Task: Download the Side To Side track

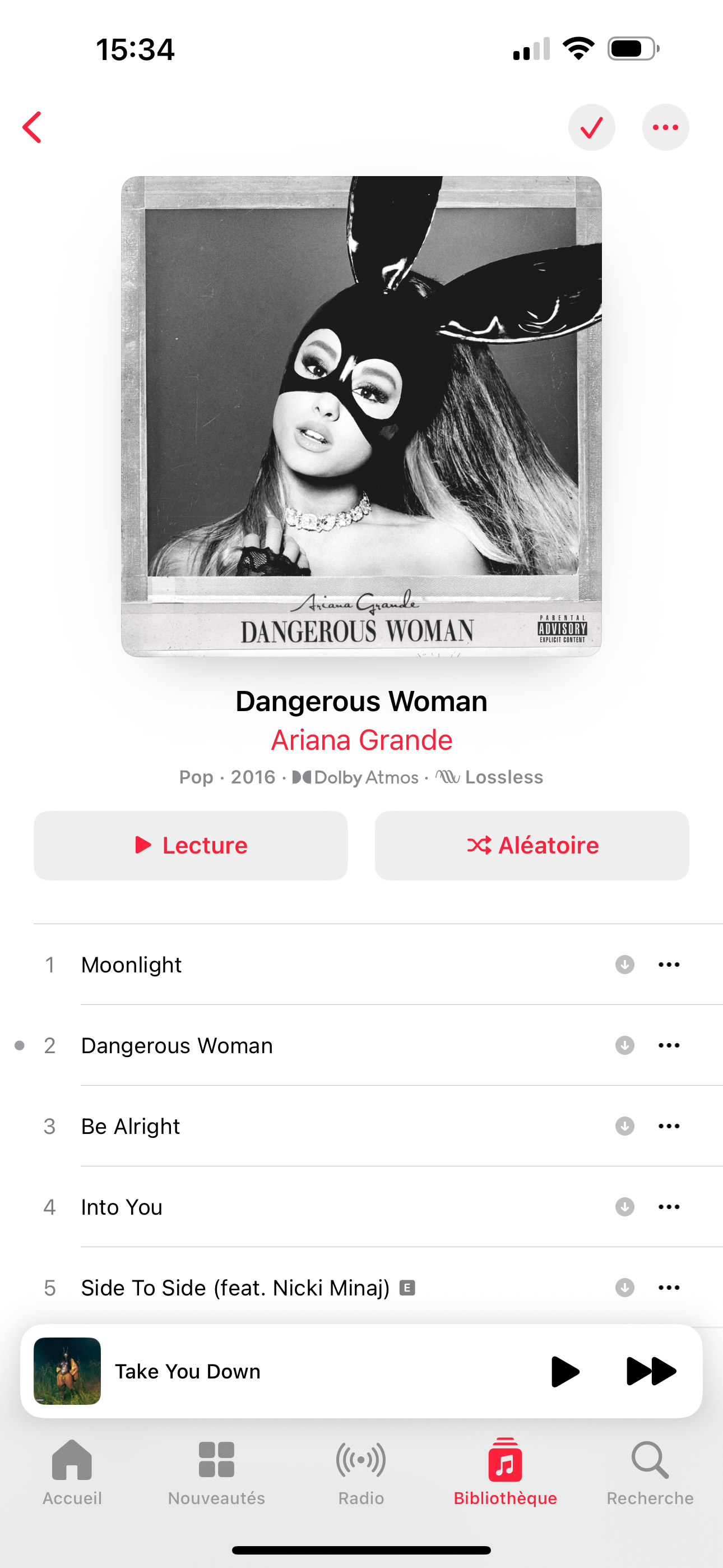Action: pyautogui.click(x=624, y=1288)
